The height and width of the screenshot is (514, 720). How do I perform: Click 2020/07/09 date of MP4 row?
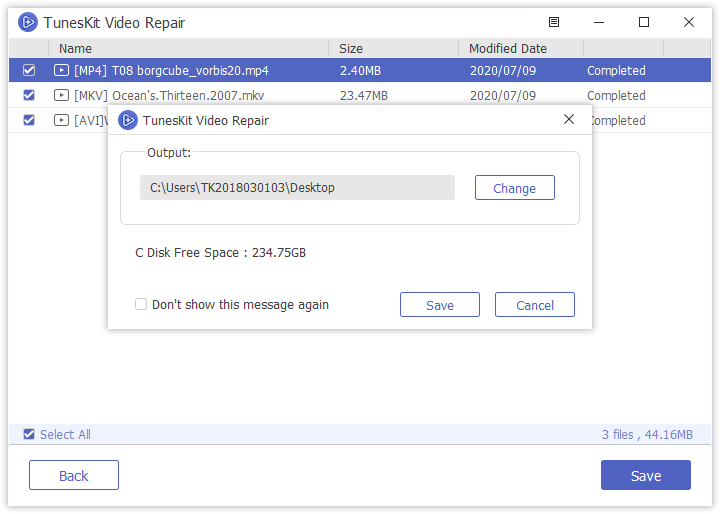tap(503, 70)
